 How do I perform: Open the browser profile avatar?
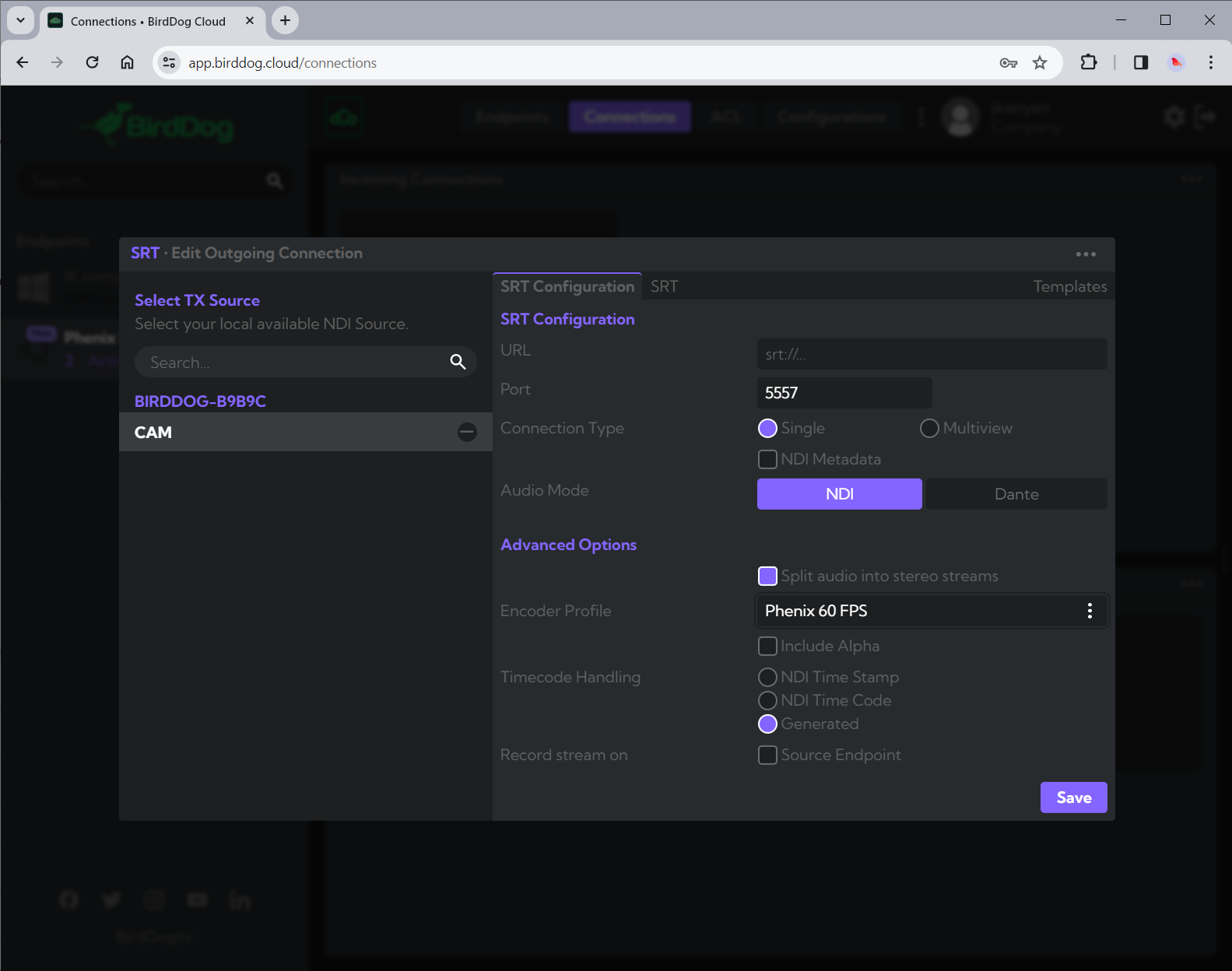coord(1176,62)
